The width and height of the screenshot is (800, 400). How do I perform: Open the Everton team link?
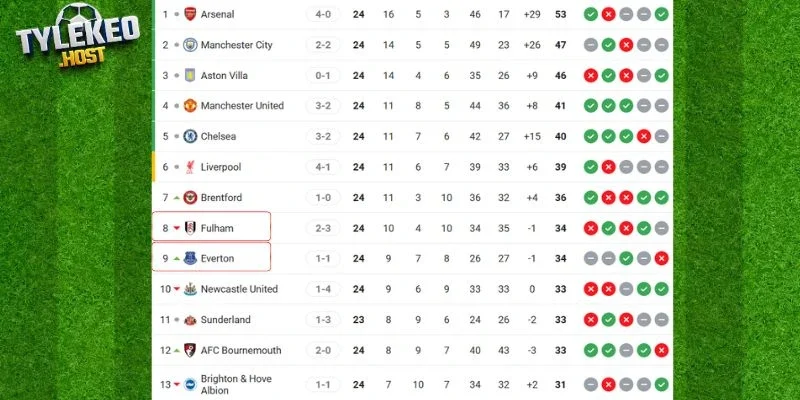pos(218,259)
